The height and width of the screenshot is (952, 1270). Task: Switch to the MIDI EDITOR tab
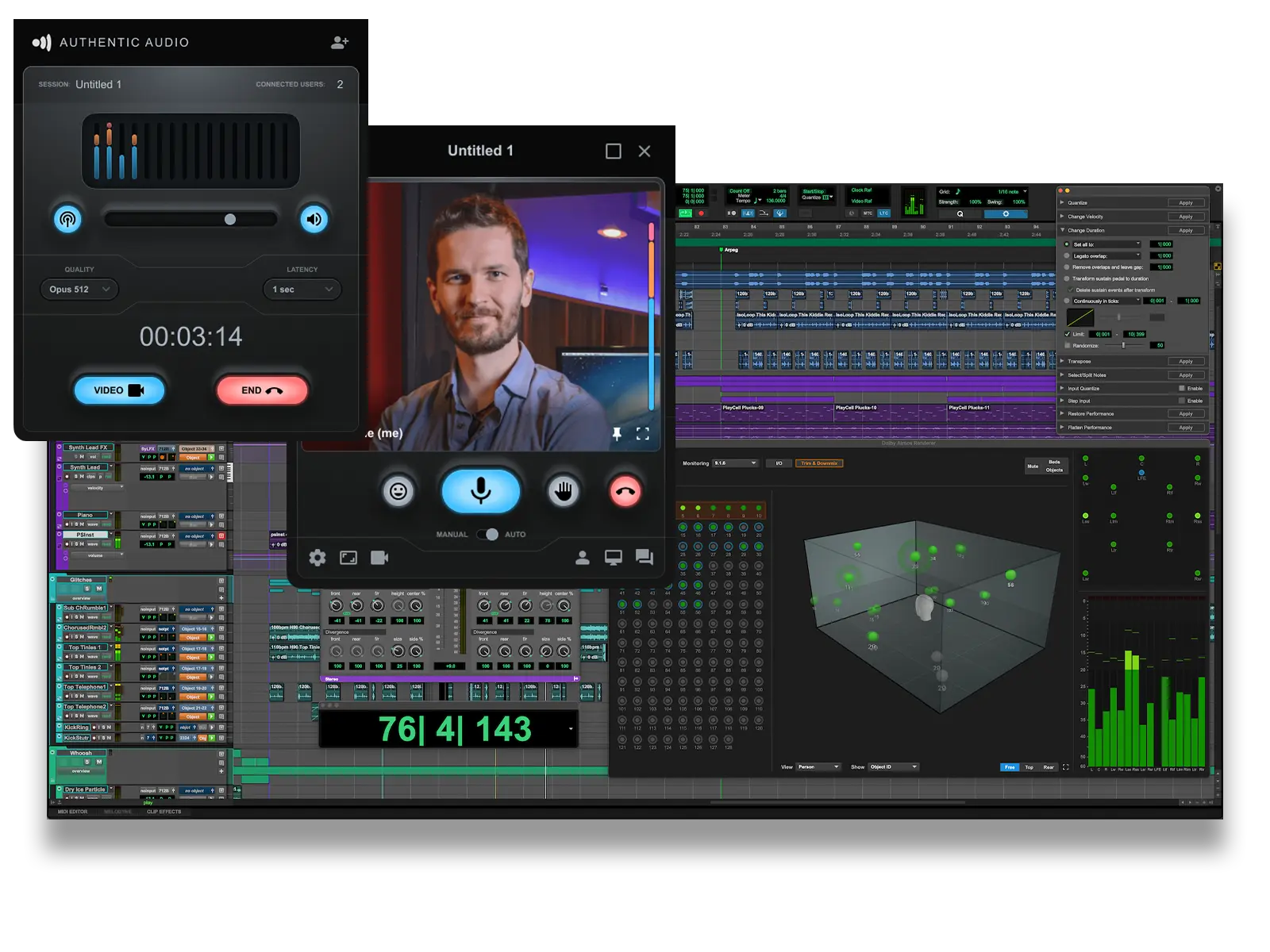74,811
